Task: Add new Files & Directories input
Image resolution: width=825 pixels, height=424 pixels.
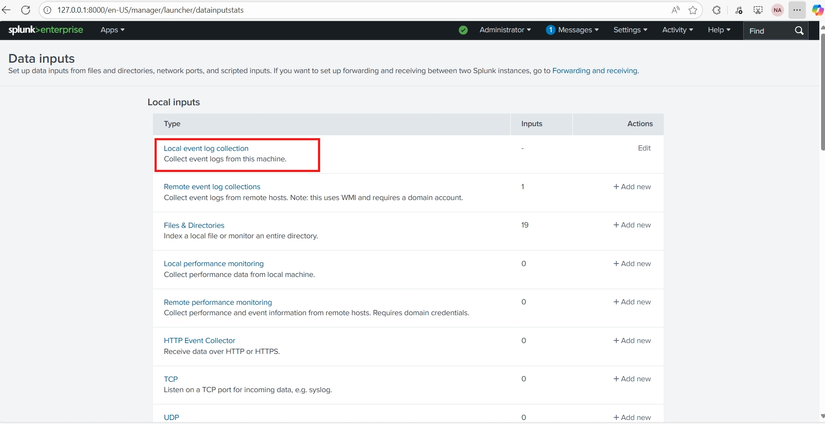Action: [x=632, y=225]
